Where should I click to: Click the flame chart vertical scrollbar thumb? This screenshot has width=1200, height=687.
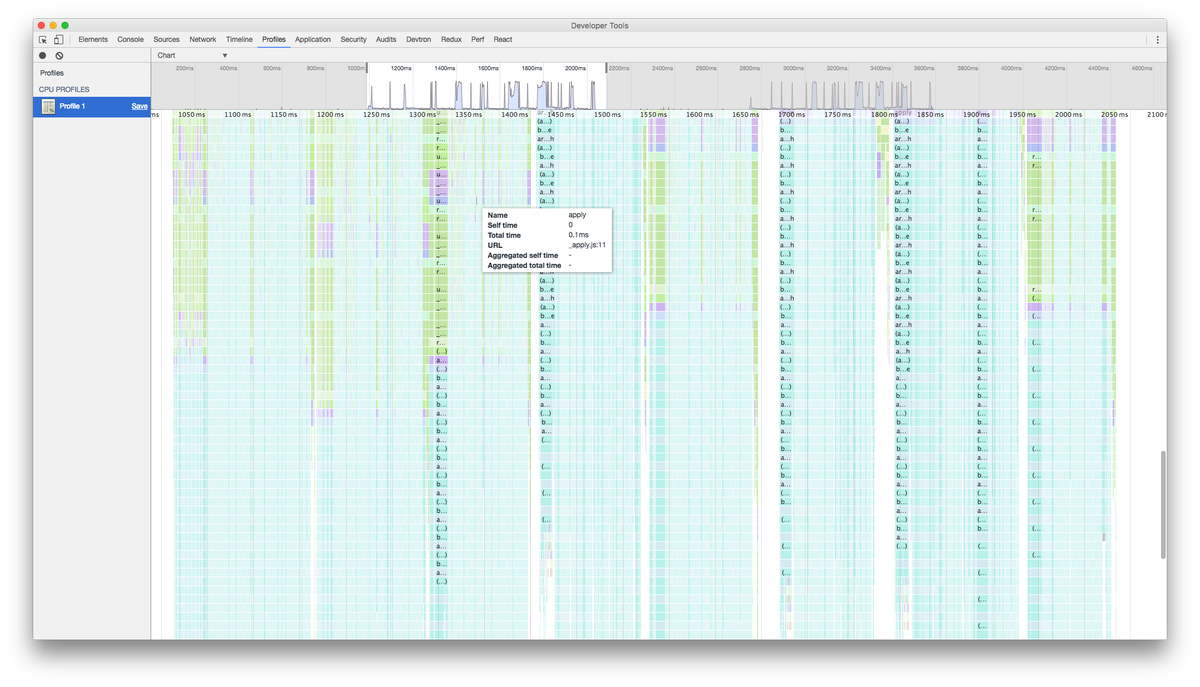[1162, 504]
